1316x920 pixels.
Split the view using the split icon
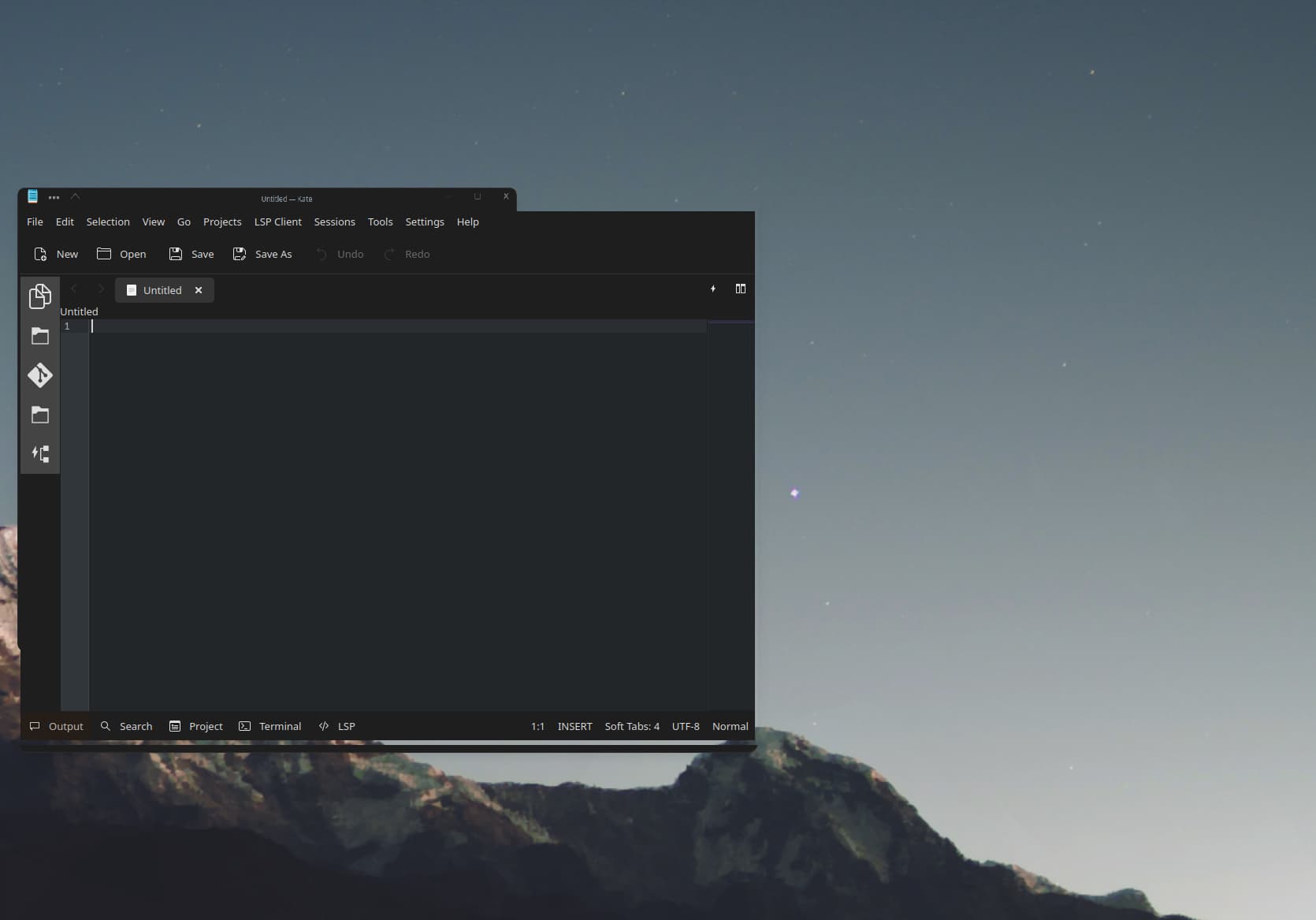[x=740, y=289]
